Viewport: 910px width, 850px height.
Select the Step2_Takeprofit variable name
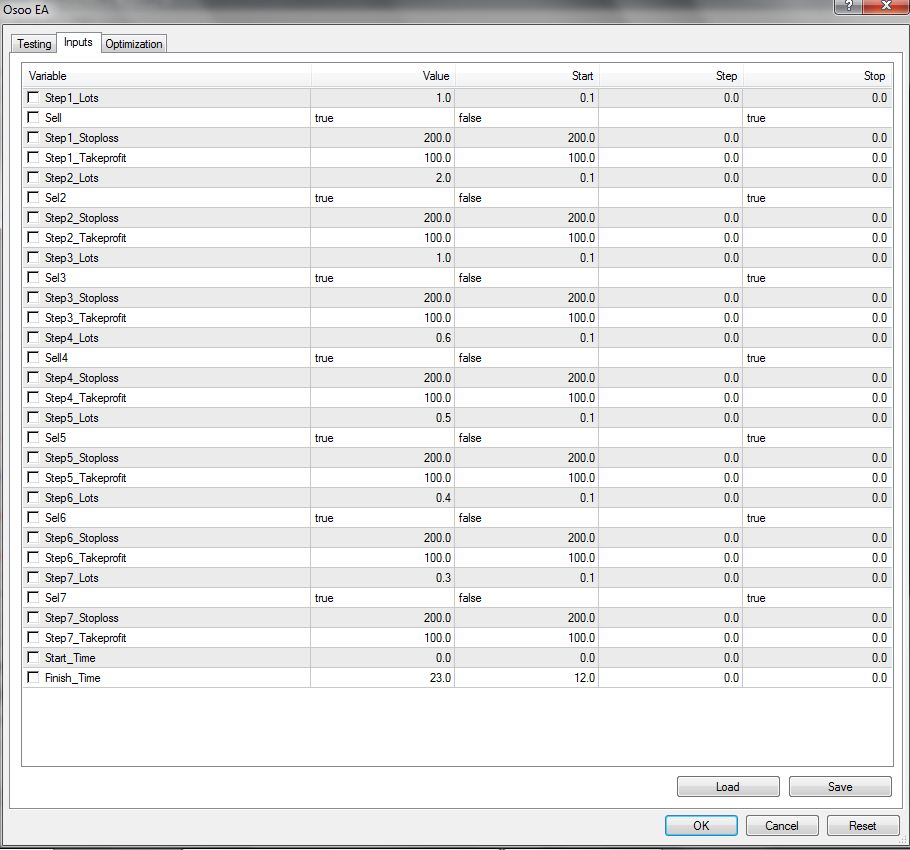(x=85, y=238)
